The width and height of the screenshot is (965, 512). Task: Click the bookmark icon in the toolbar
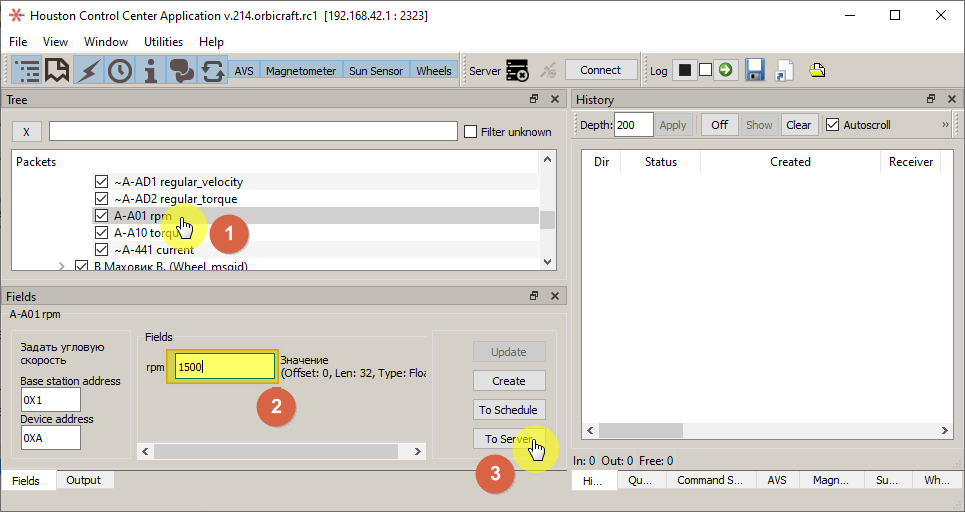57,70
